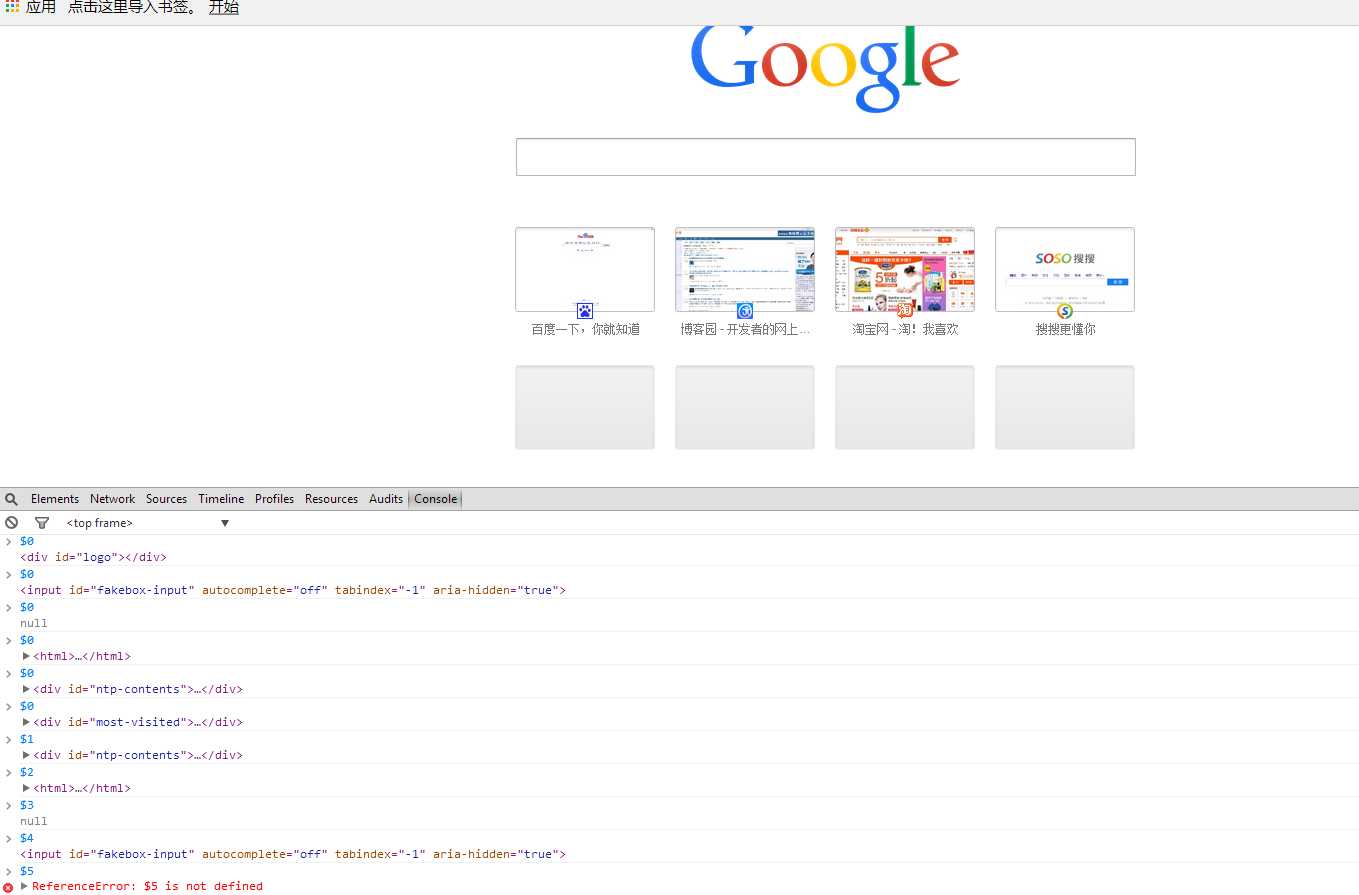Focus the Google search box

pyautogui.click(x=825, y=157)
